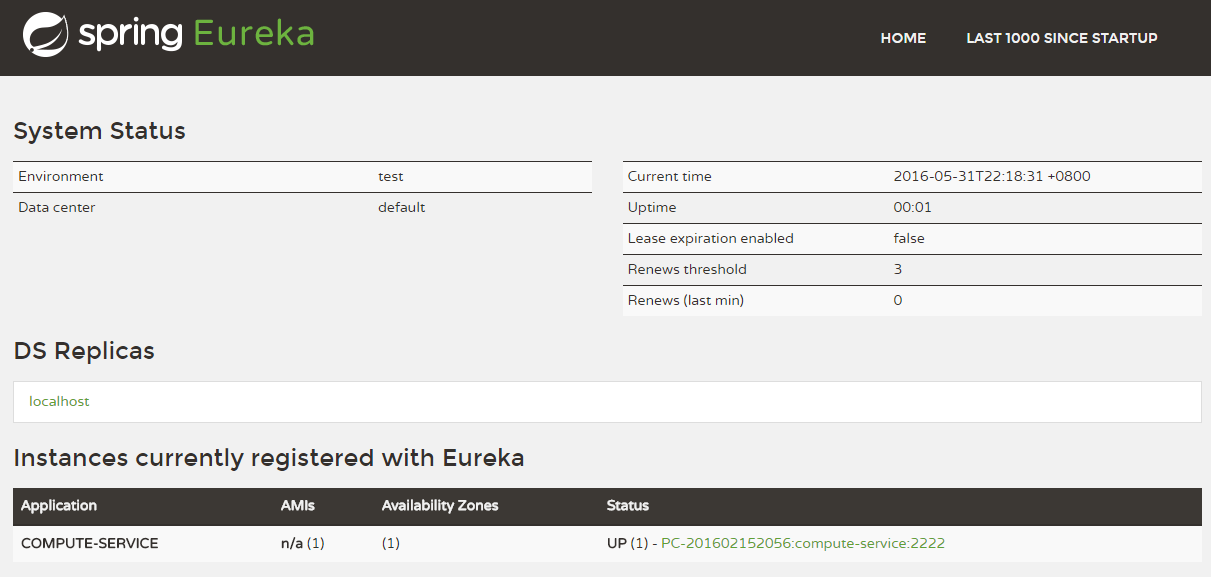Click the n/a (1) AMIs cell
This screenshot has width=1211, height=577.
(302, 543)
